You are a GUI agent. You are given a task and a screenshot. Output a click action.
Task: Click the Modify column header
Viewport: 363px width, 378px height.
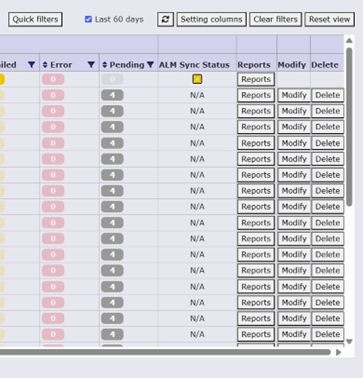pos(292,65)
